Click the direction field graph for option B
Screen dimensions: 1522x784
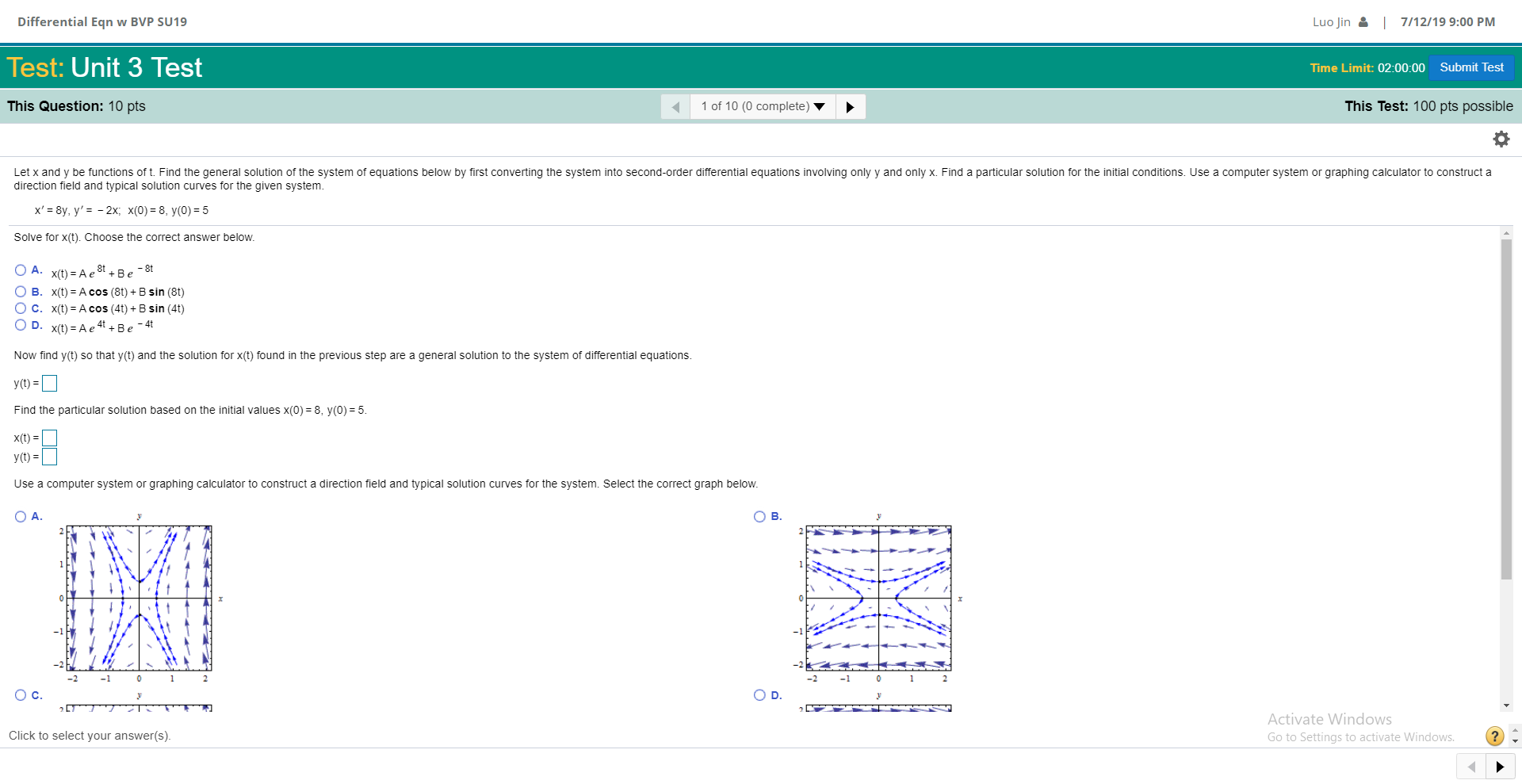tap(878, 599)
